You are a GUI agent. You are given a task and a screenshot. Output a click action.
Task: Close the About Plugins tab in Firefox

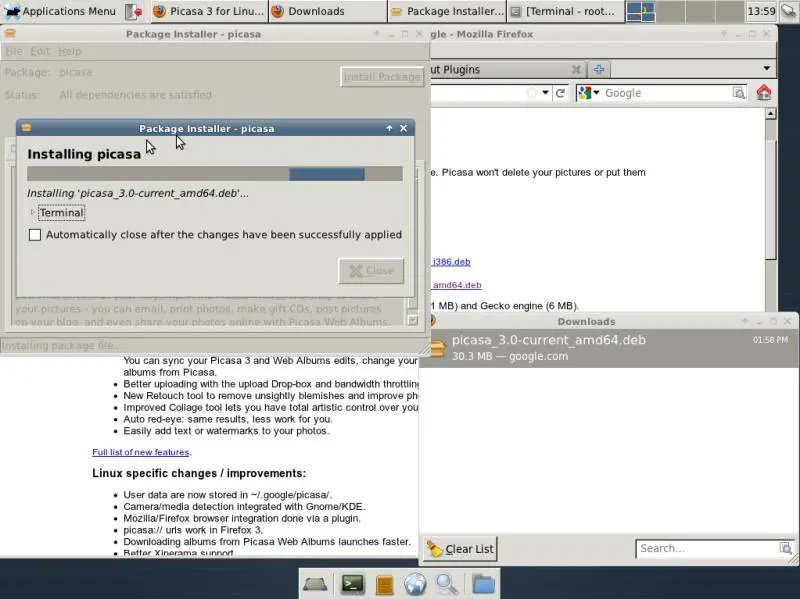pyautogui.click(x=576, y=69)
